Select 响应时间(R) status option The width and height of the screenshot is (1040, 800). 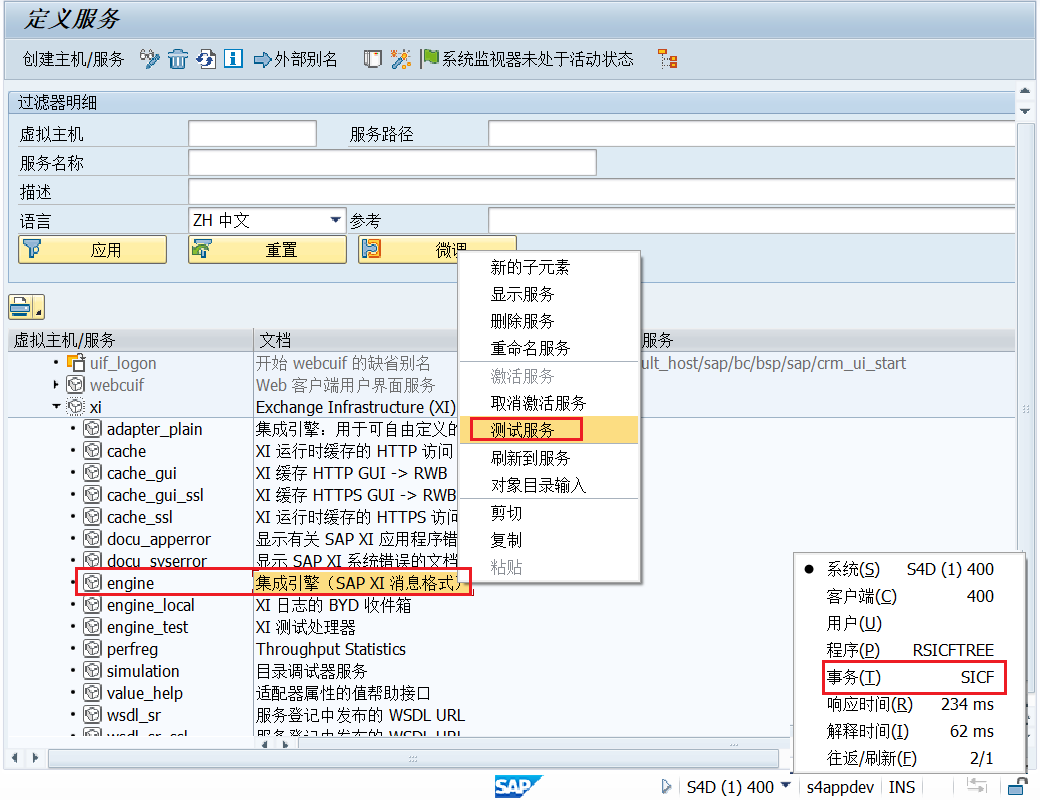(909, 704)
